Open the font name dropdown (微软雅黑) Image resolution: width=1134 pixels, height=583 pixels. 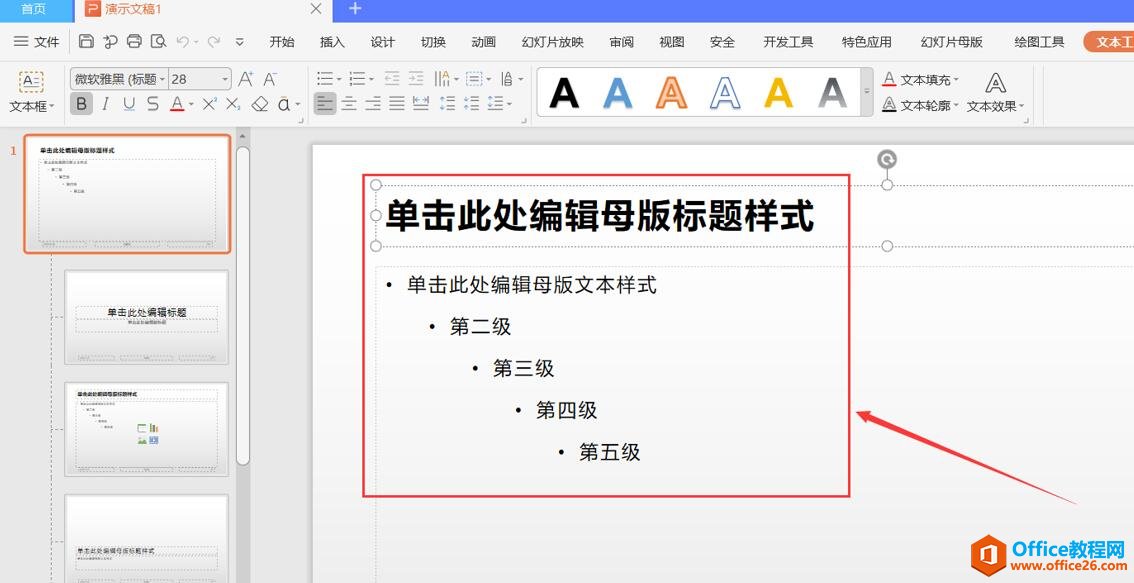coord(163,79)
